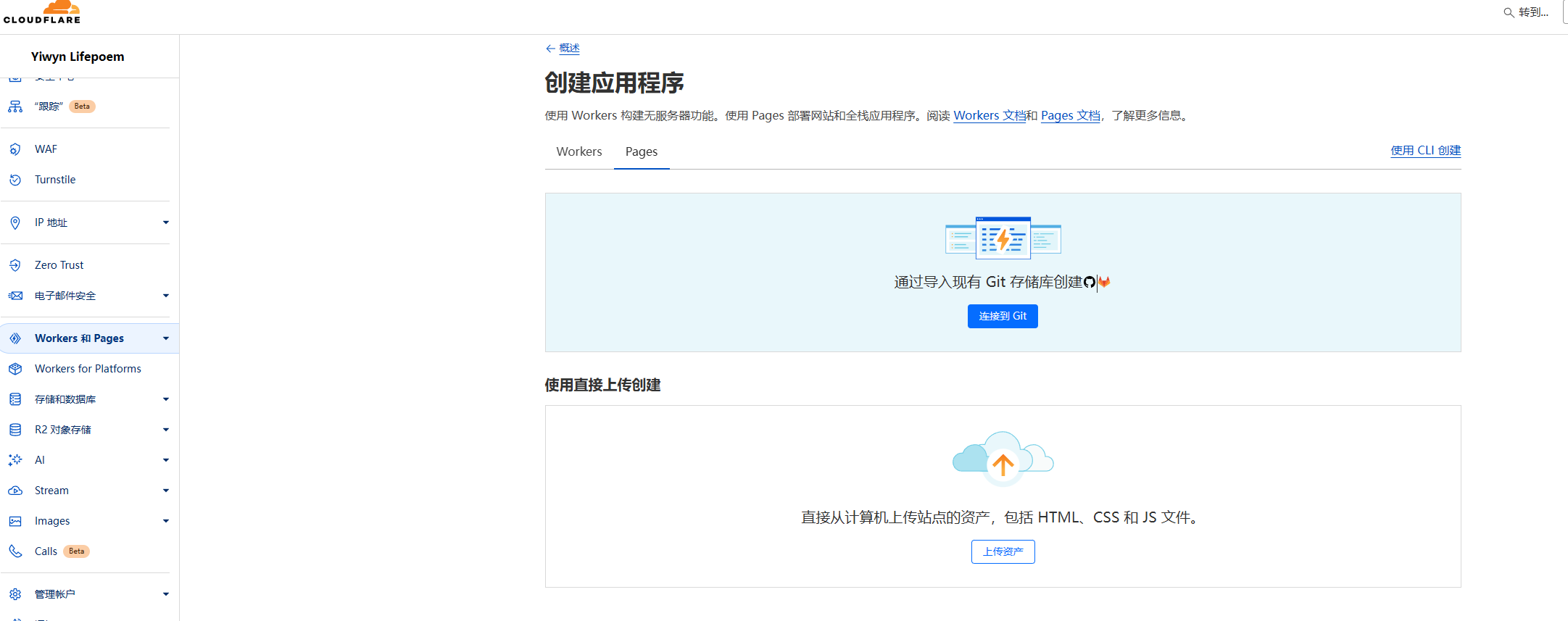Click the 直接从计算机上传站点的资产 description
This screenshot has height=621, width=1568.
(x=1003, y=517)
